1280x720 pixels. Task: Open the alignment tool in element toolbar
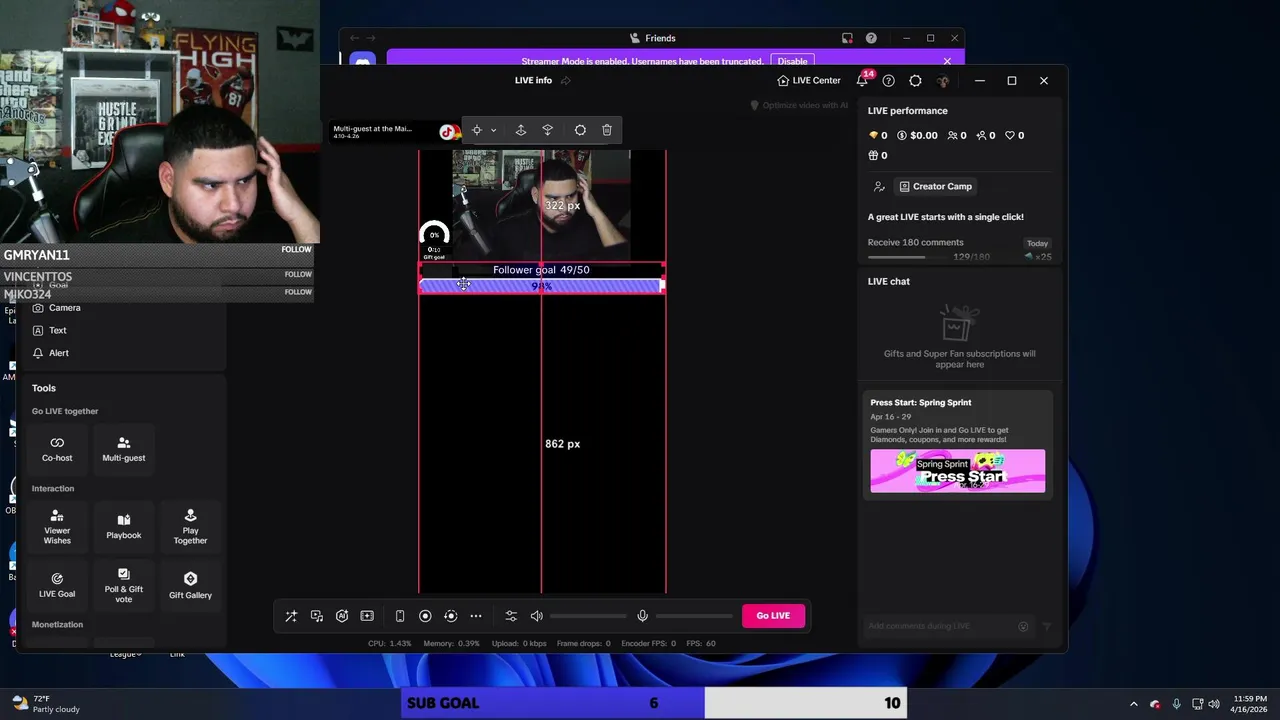pos(477,130)
